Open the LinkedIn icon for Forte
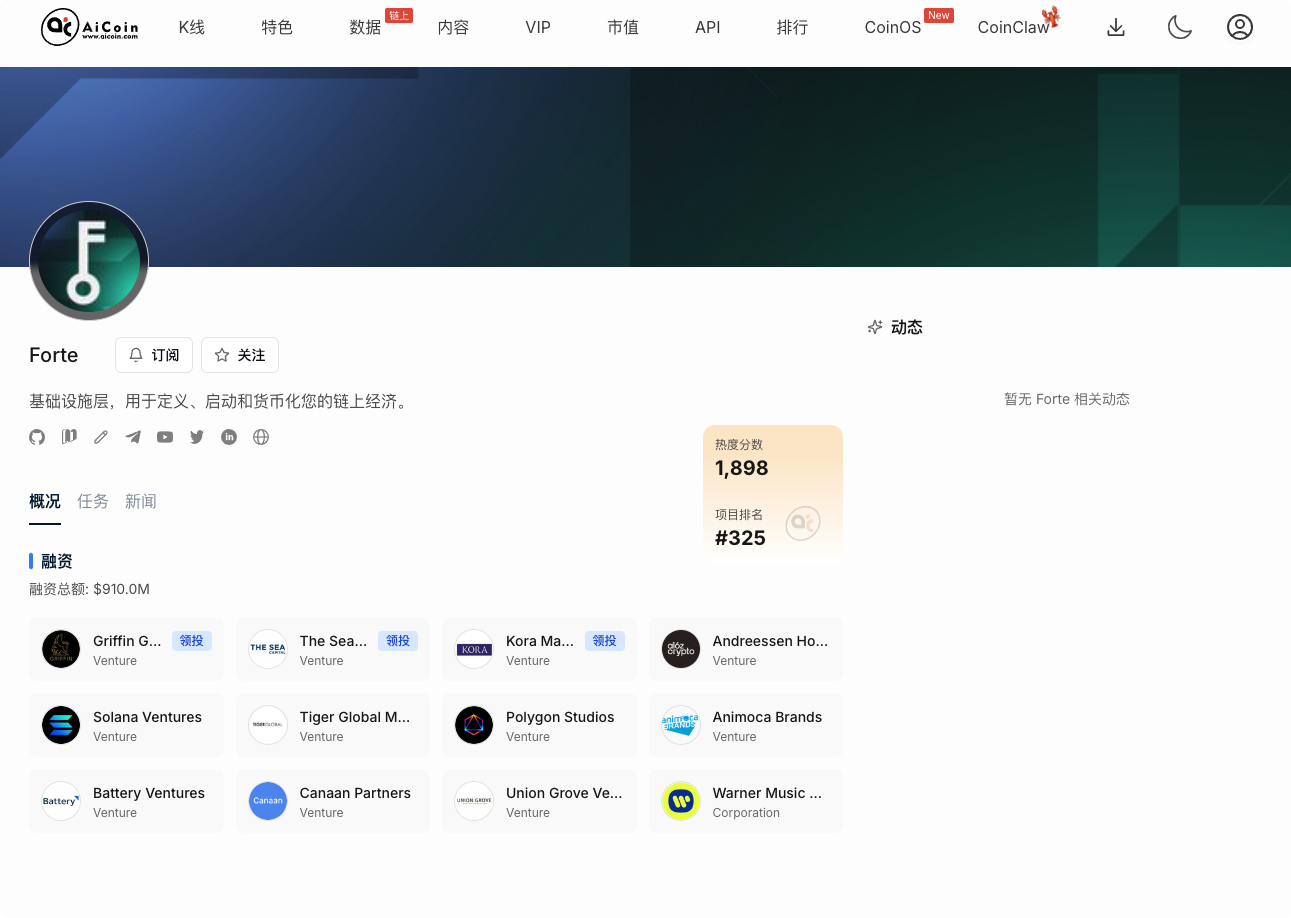This screenshot has width=1291, height=918. 229,436
